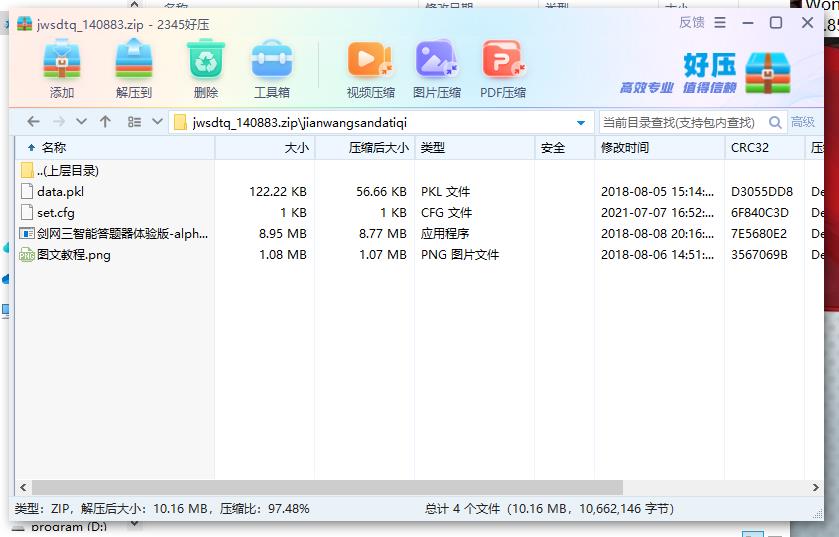Click the 好压 brand logo banner

tap(706, 72)
